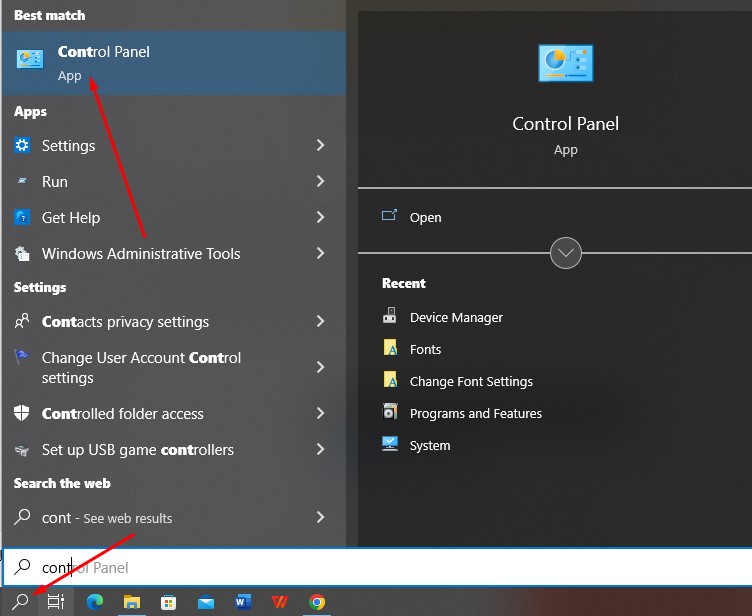752x616 pixels.
Task: Select Get Help app result
Action: pos(174,217)
